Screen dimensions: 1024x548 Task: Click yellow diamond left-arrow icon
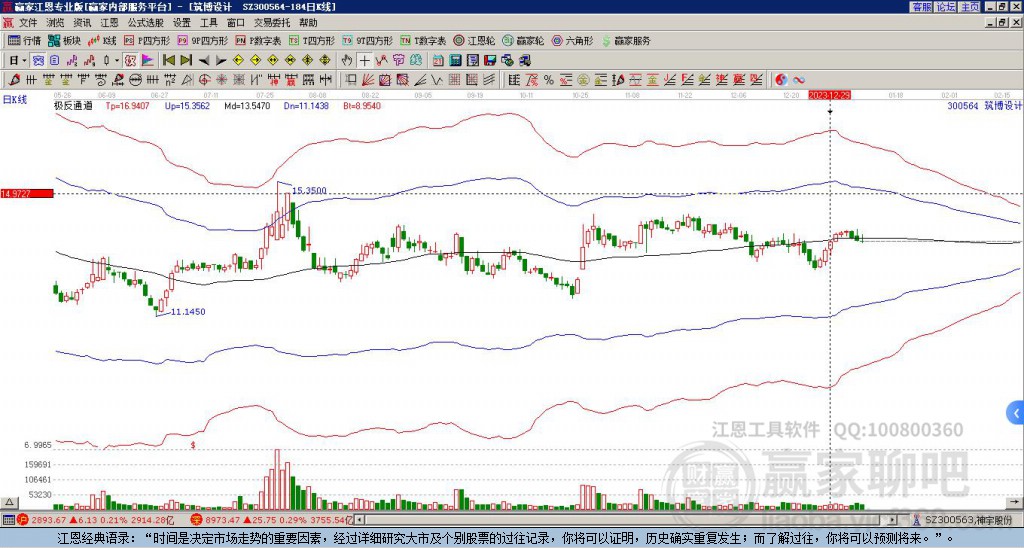(238, 61)
